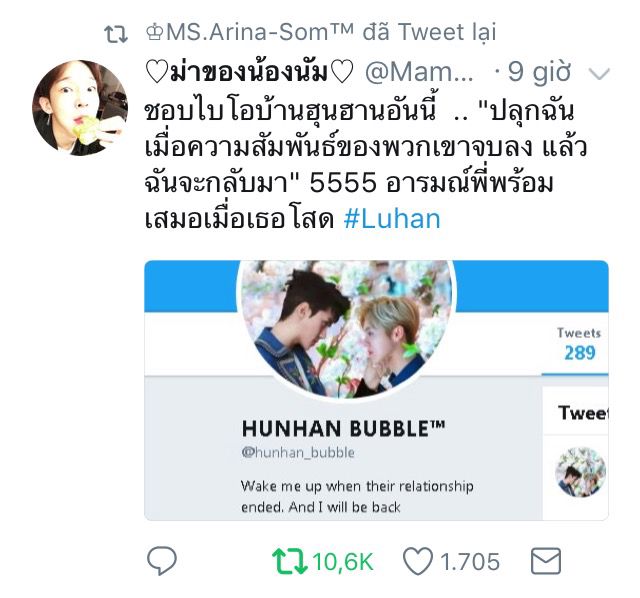
Task: Open the direct message envelope icon
Action: (x=546, y=561)
